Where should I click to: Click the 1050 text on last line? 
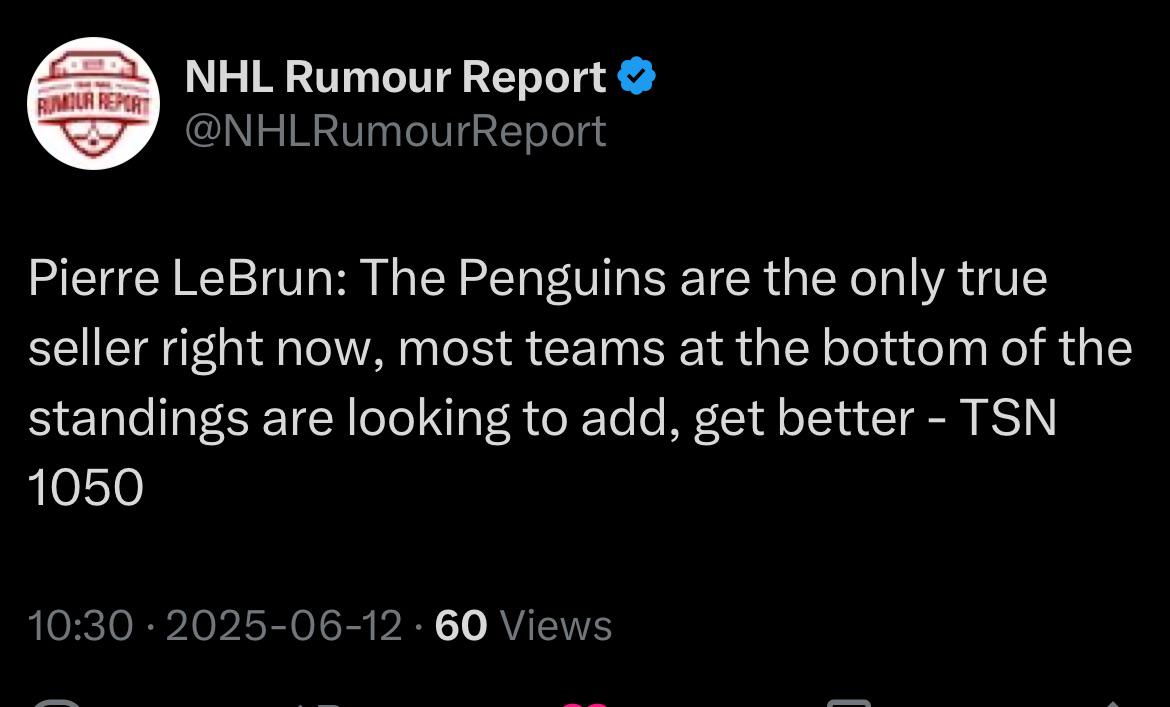click(86, 488)
